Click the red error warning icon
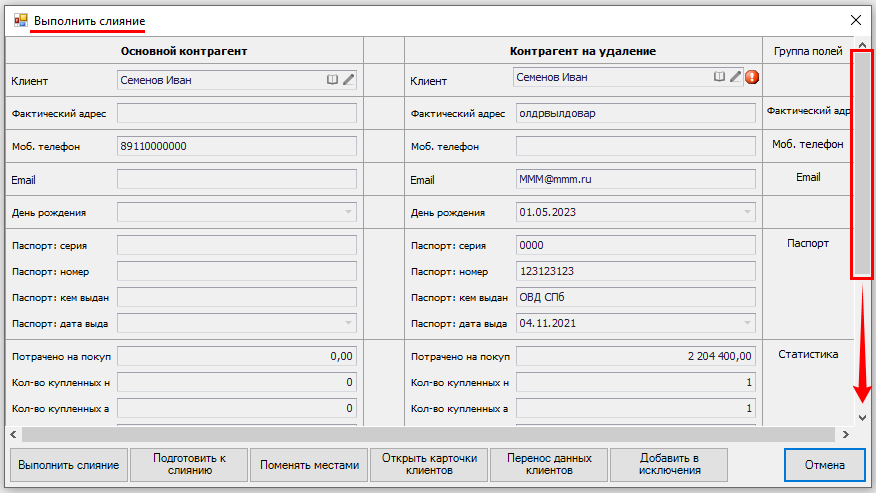The image size is (876, 493). point(752,77)
